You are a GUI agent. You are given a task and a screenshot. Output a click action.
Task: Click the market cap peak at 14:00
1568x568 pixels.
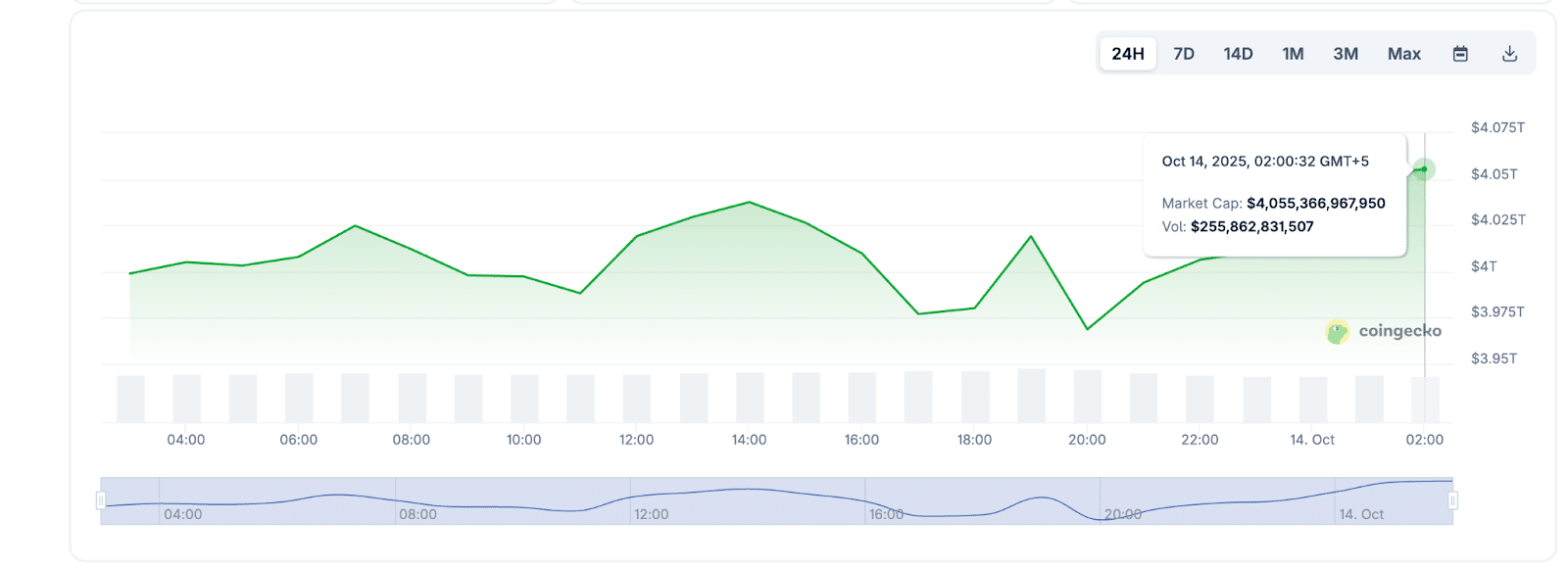click(749, 203)
